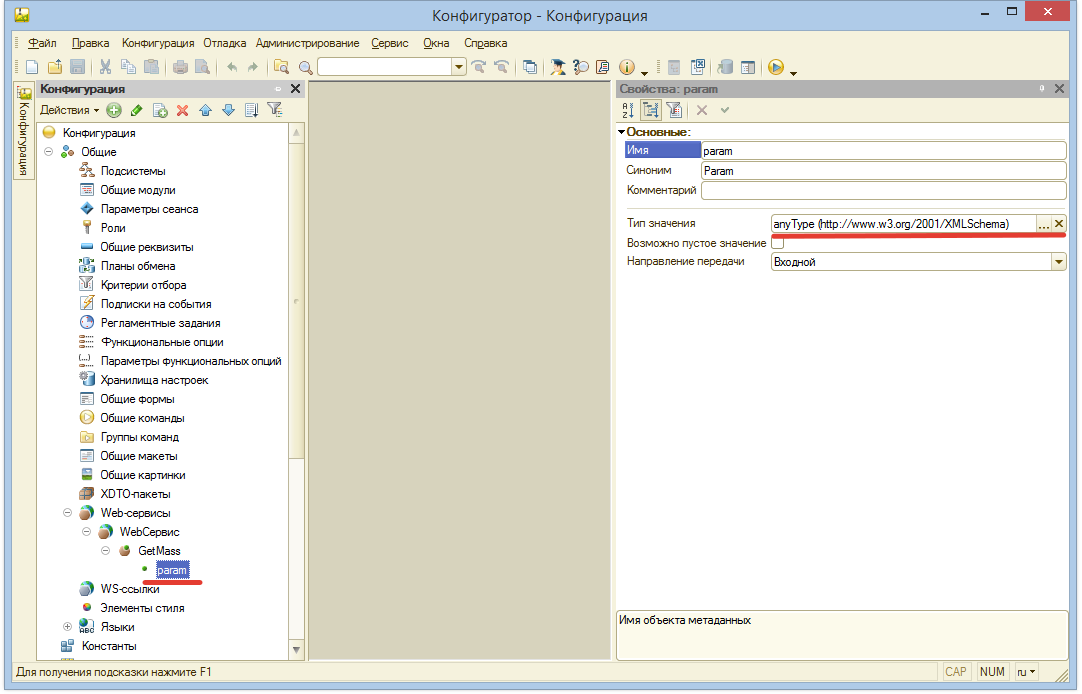1082x694 pixels.
Task: Move item down with blue arrow
Action: (228, 110)
